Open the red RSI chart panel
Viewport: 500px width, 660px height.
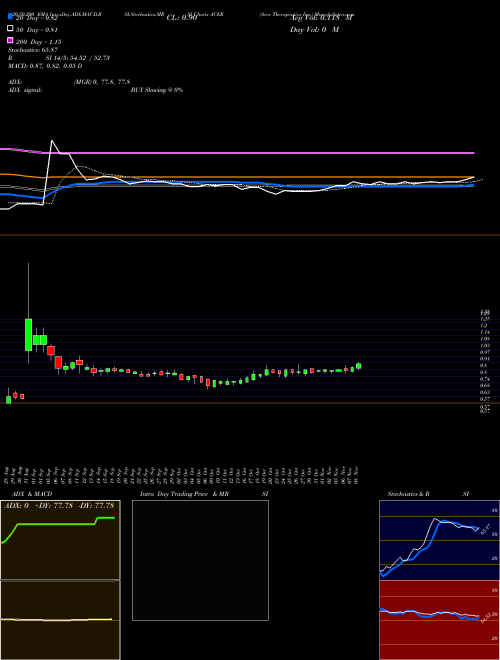tap(439, 620)
